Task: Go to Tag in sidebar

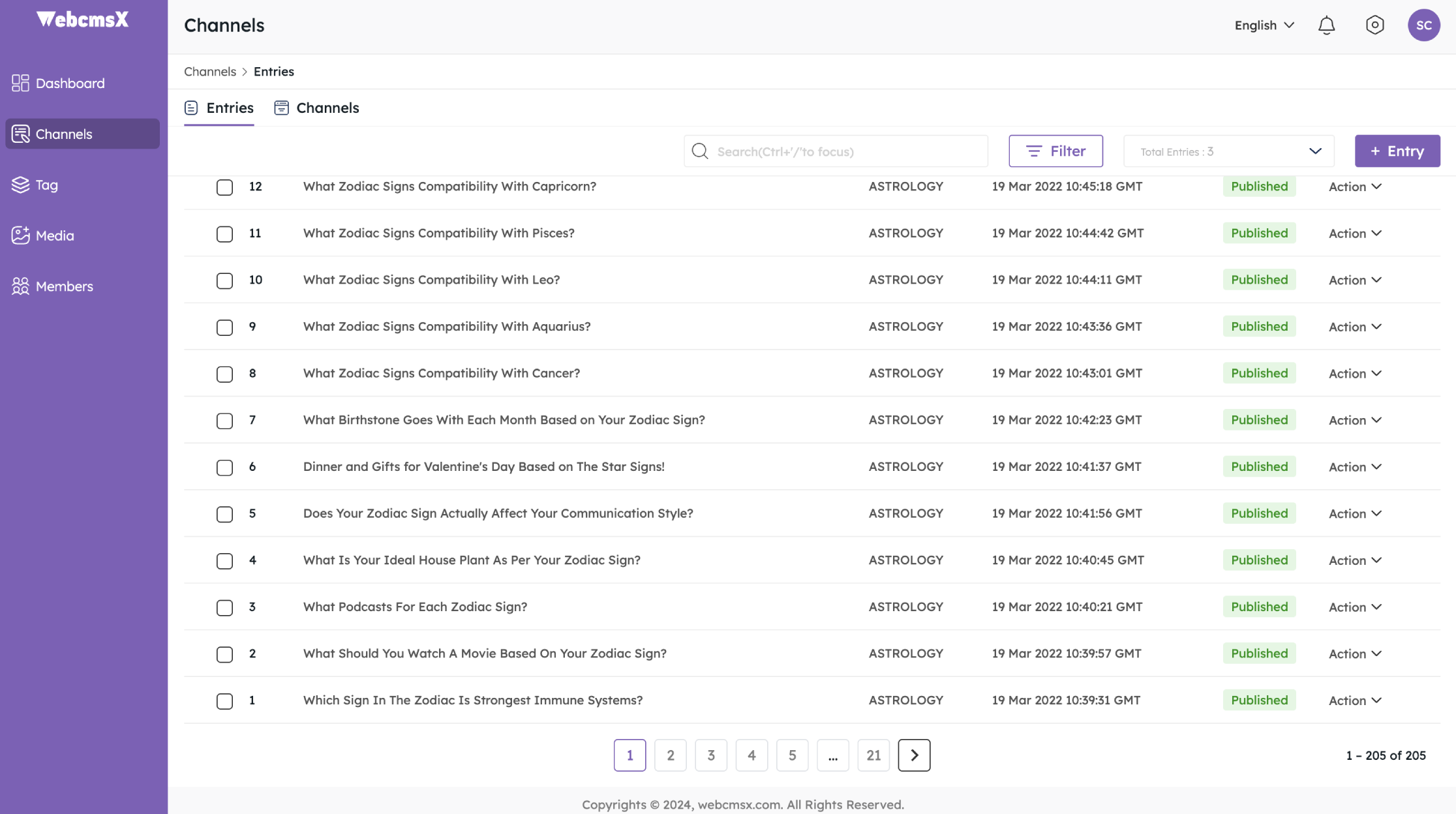Action: [46, 185]
